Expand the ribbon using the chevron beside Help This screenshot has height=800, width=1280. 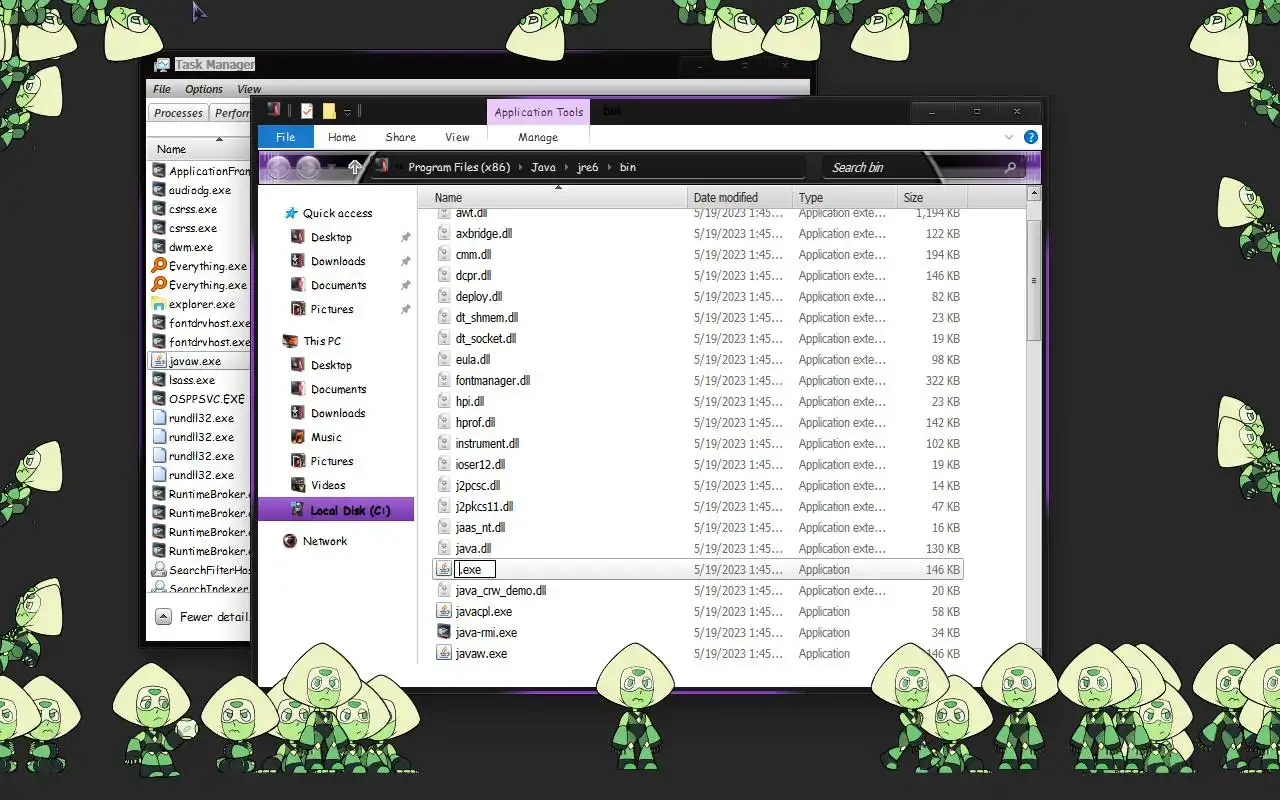[x=1009, y=137]
